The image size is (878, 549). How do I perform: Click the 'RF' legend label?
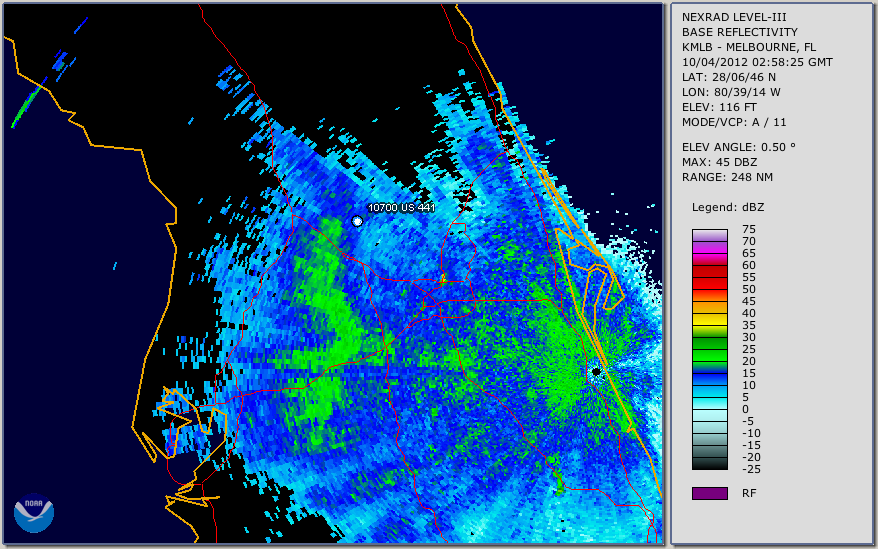749,493
